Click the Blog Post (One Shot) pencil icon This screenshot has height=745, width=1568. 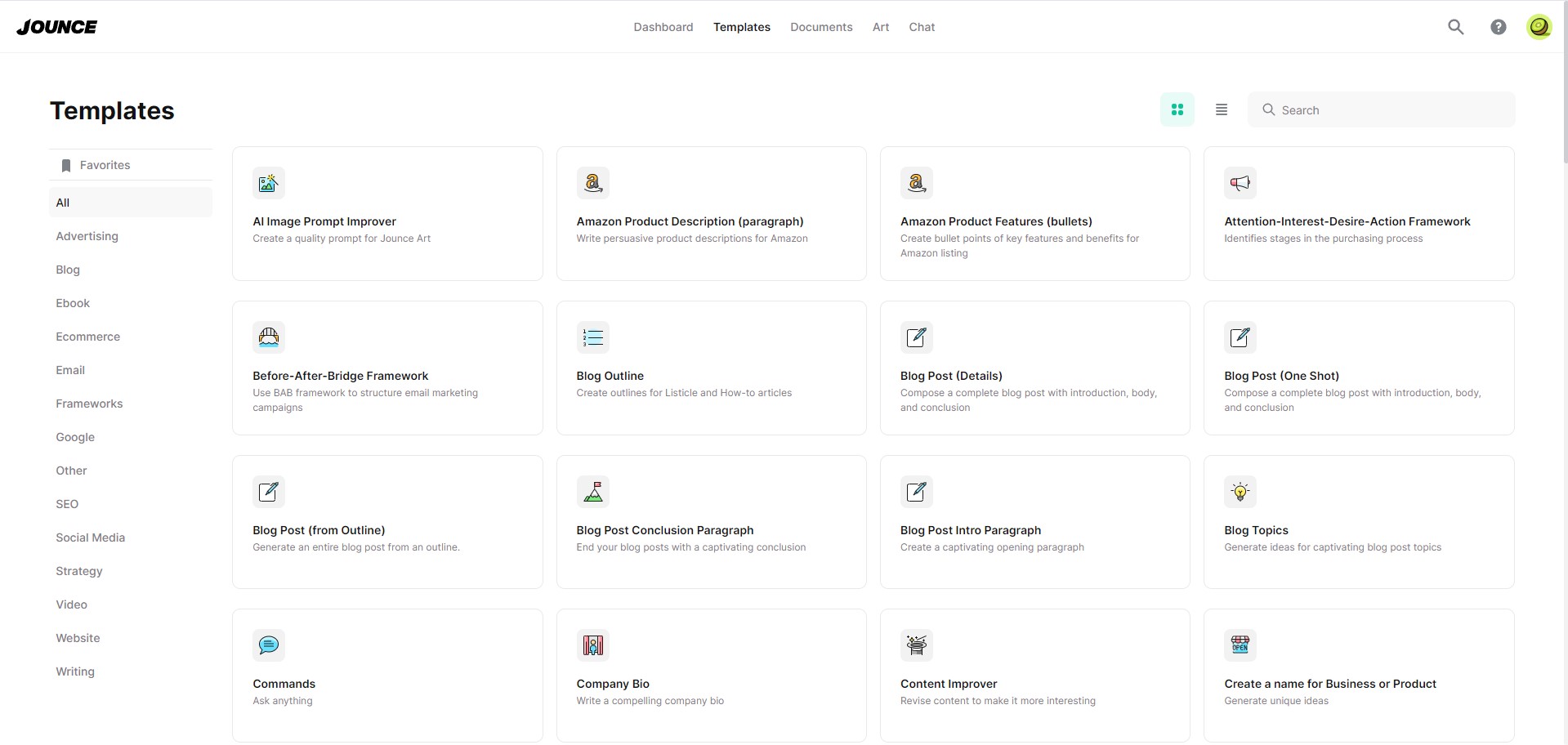(x=1240, y=337)
